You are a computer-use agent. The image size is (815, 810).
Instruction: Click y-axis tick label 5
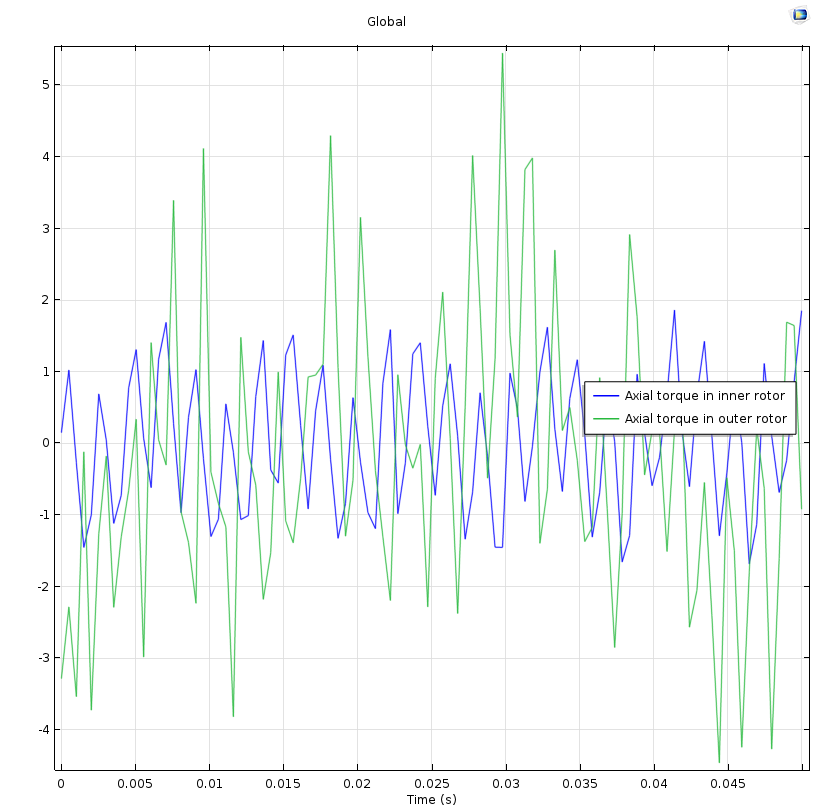pyautogui.click(x=44, y=85)
